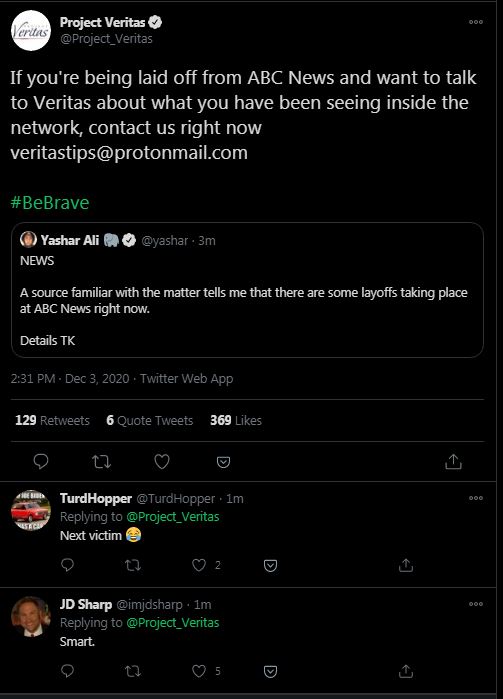Viewport: 503px width, 699px height.
Task: Open Project Veritas profile picture
Action: [x=31, y=31]
